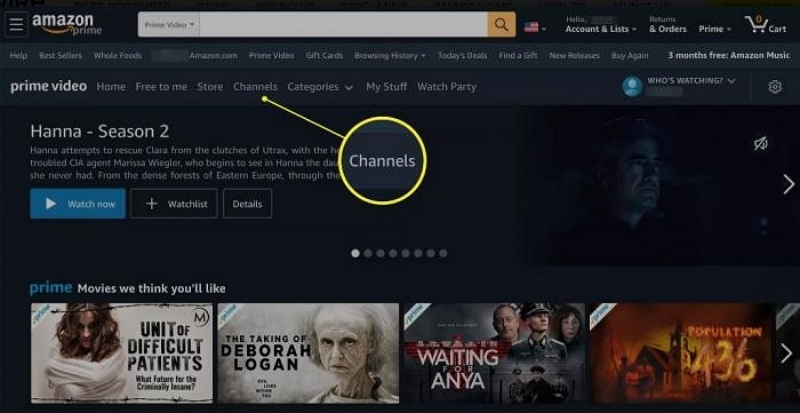
Task: Go to My Stuff tab
Action: [386, 87]
